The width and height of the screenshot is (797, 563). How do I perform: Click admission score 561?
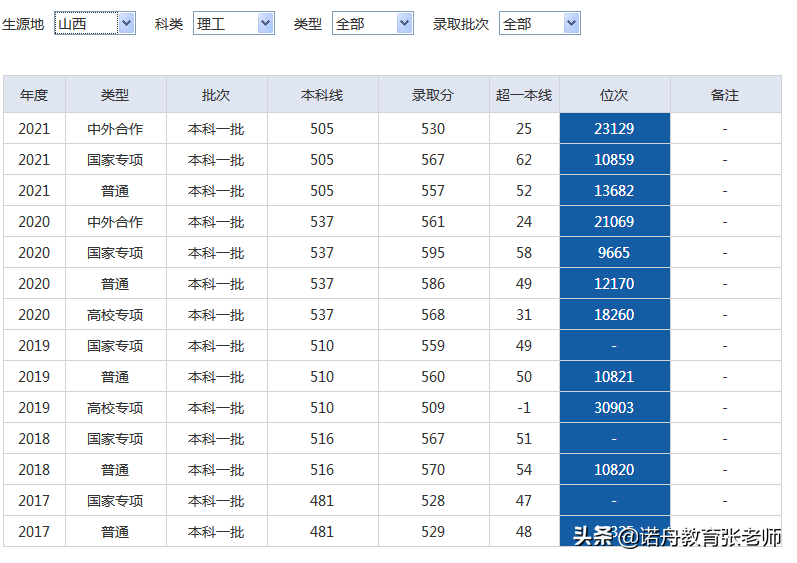(x=433, y=222)
